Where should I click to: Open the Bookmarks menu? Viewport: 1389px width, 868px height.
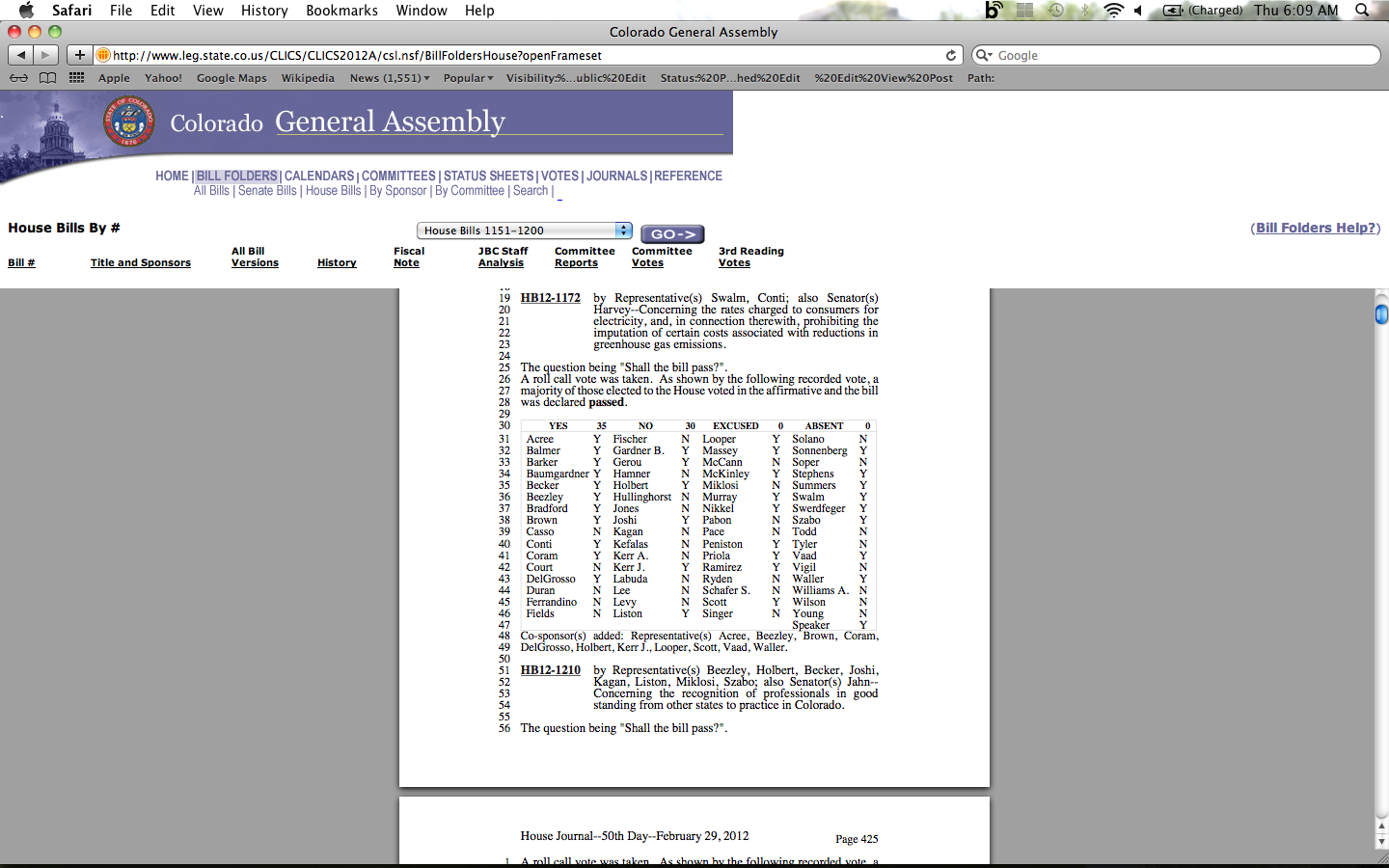pos(341,11)
